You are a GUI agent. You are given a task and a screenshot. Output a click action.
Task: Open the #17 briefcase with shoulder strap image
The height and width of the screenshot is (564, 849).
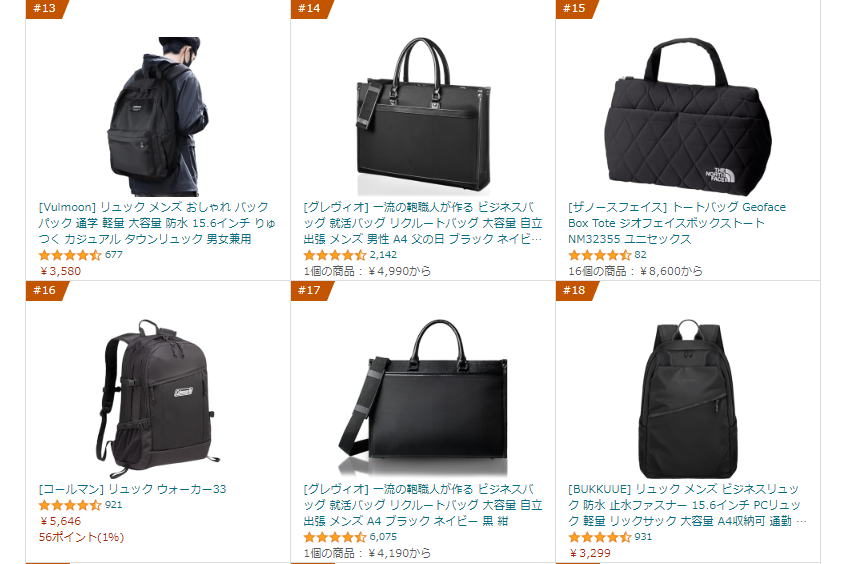click(x=423, y=398)
